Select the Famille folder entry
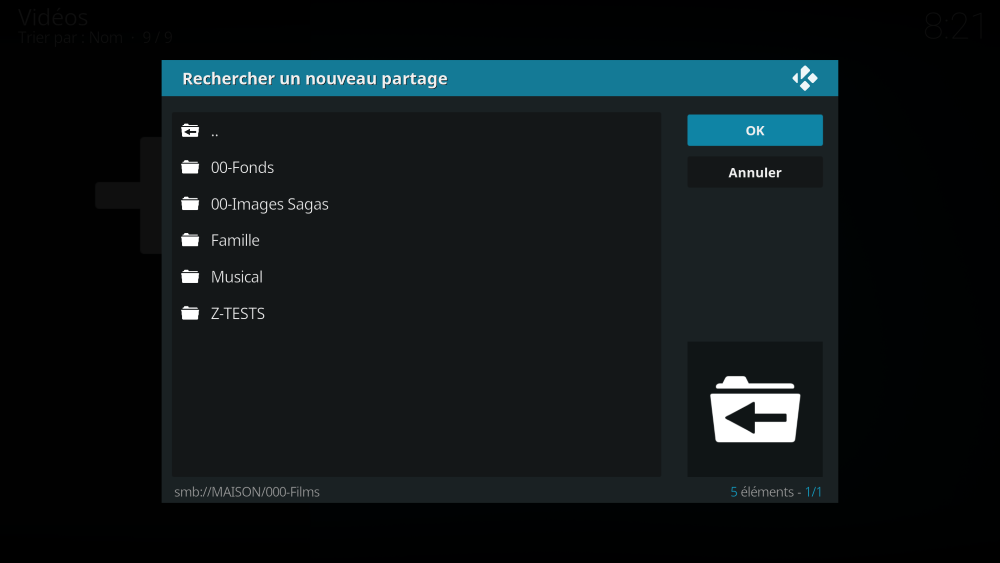The width and height of the screenshot is (1000, 563). [x=235, y=240]
